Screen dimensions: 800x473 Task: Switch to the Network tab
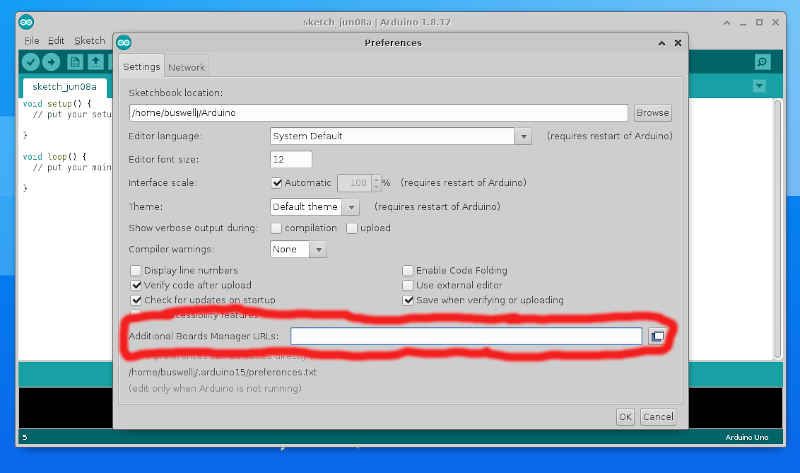pyautogui.click(x=186, y=67)
